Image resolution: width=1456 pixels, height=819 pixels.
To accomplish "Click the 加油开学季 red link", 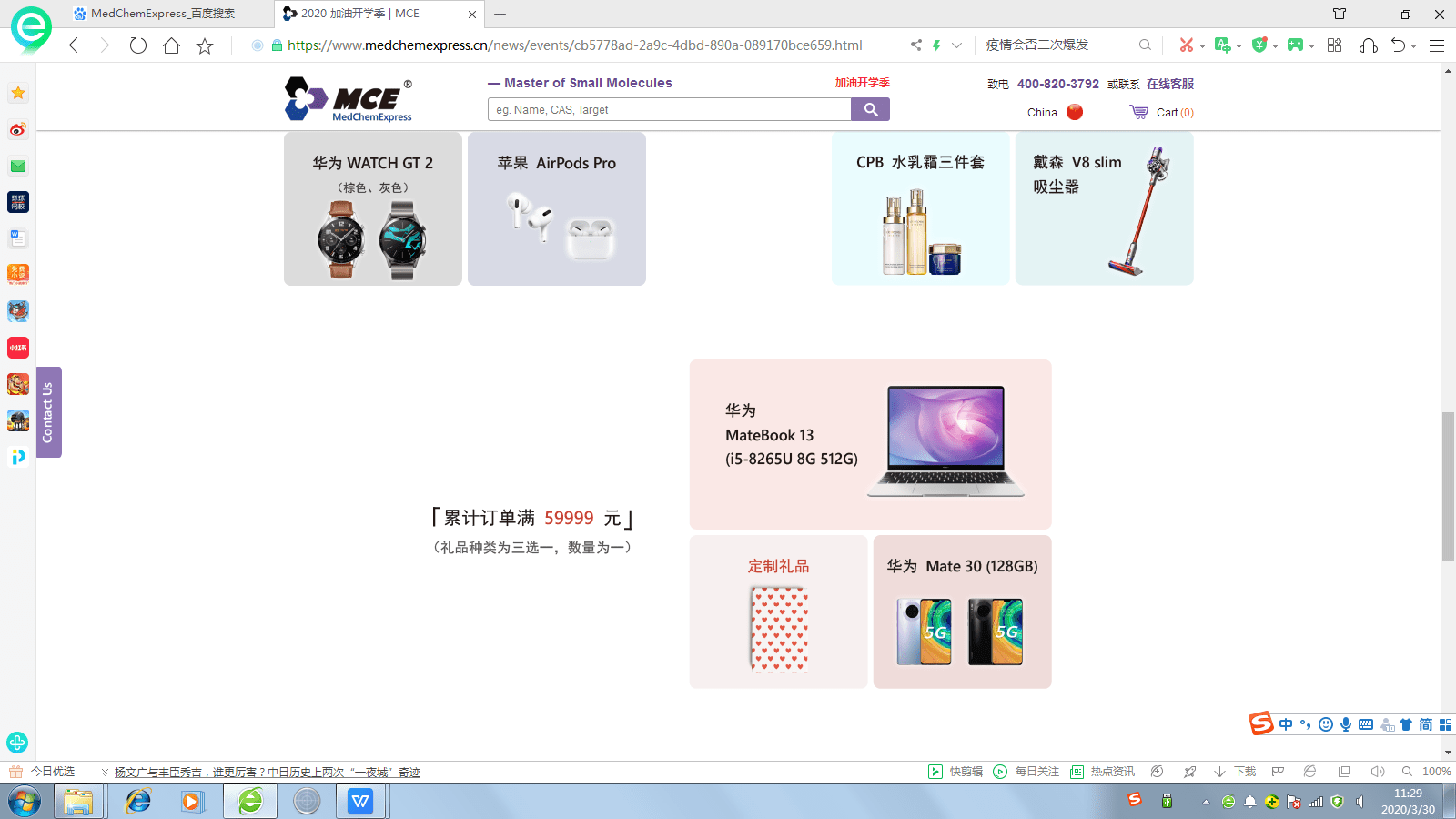I will point(863,82).
